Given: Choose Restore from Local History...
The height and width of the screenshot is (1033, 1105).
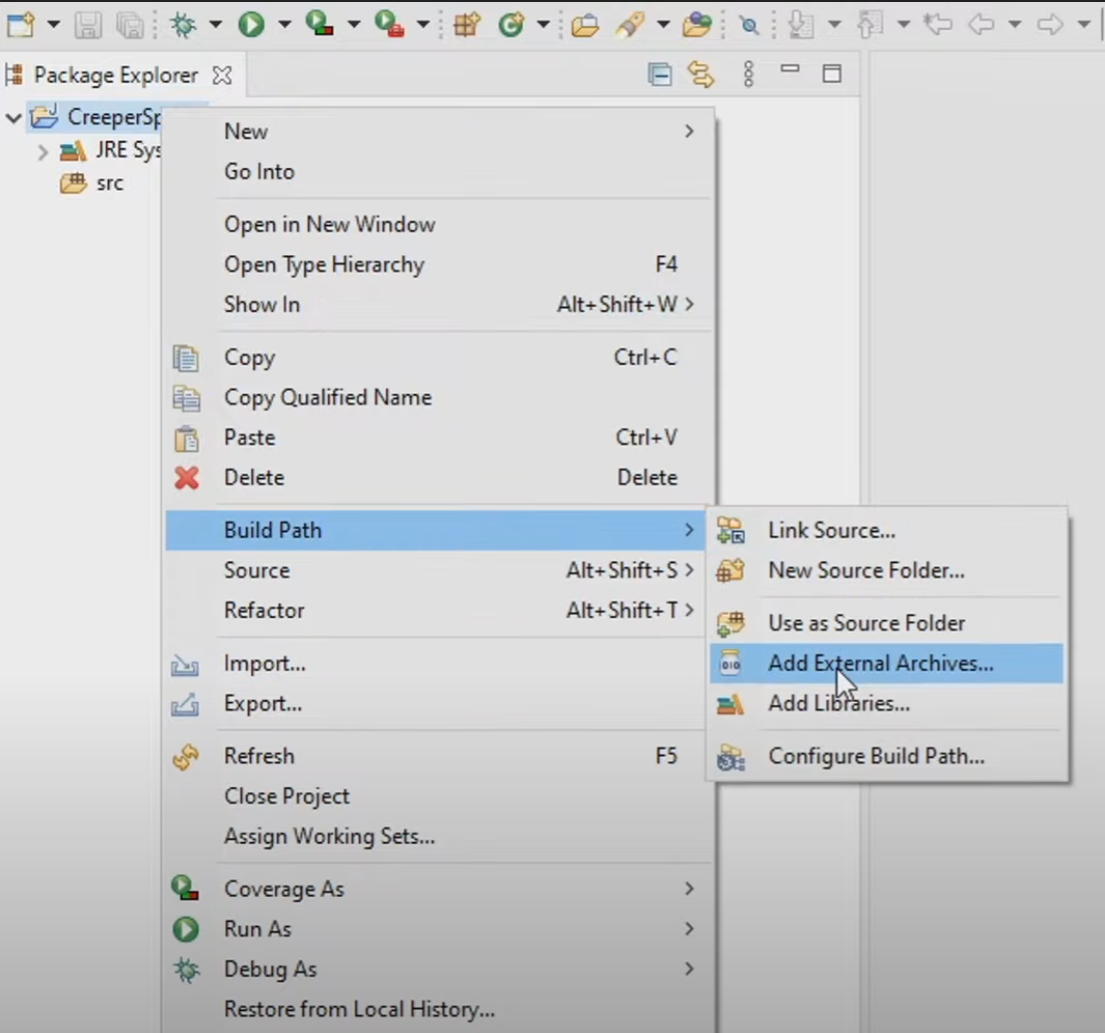Looking at the screenshot, I should coord(438,1010).
